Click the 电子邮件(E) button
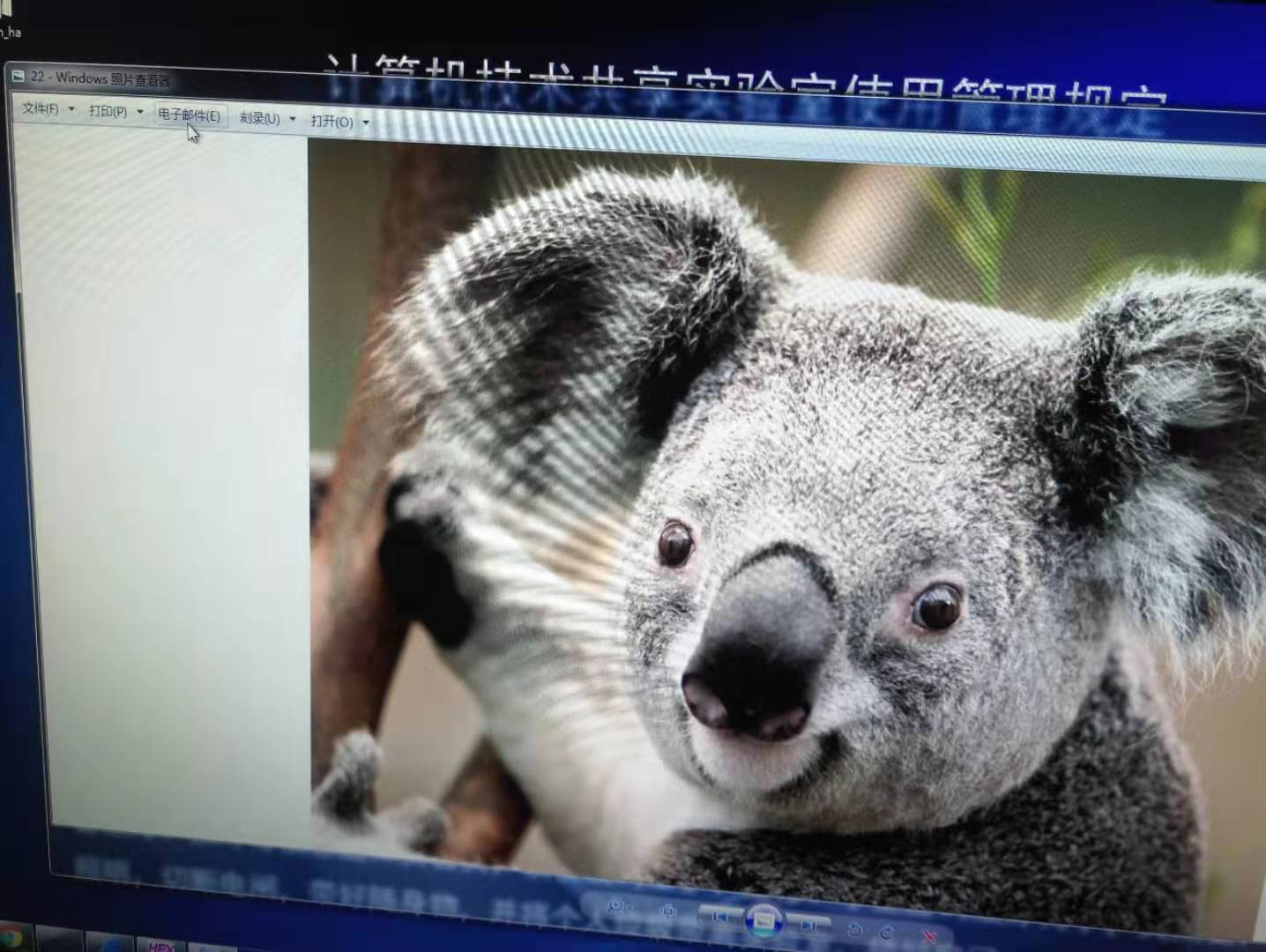1266x952 pixels. click(189, 115)
